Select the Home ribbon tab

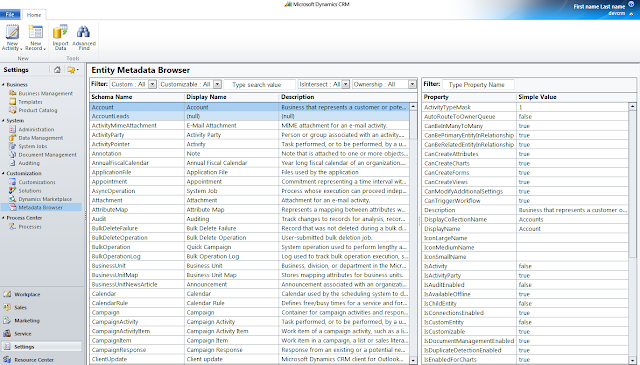pos(34,15)
